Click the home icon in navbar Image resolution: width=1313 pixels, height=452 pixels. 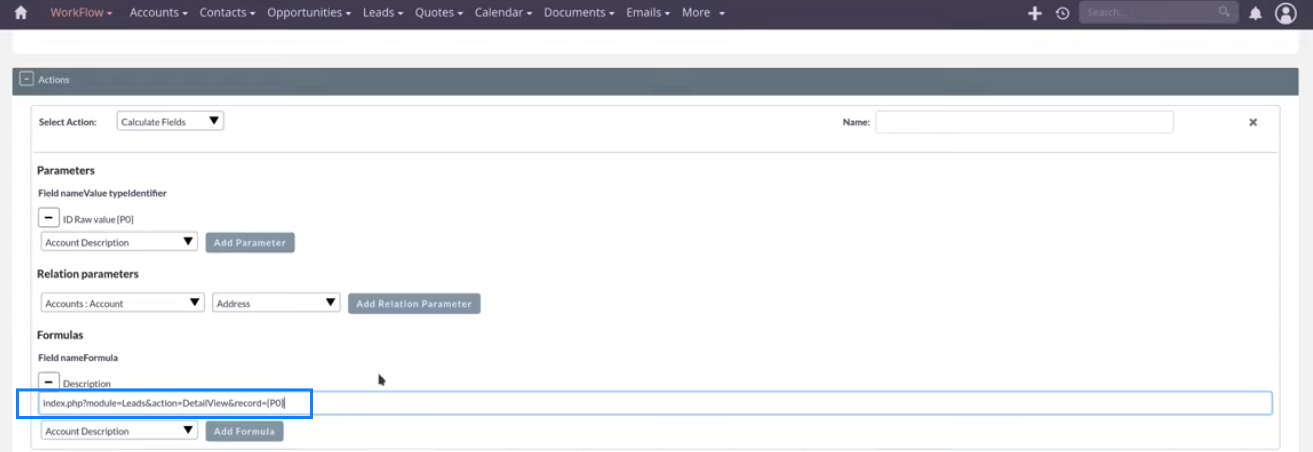(x=20, y=13)
